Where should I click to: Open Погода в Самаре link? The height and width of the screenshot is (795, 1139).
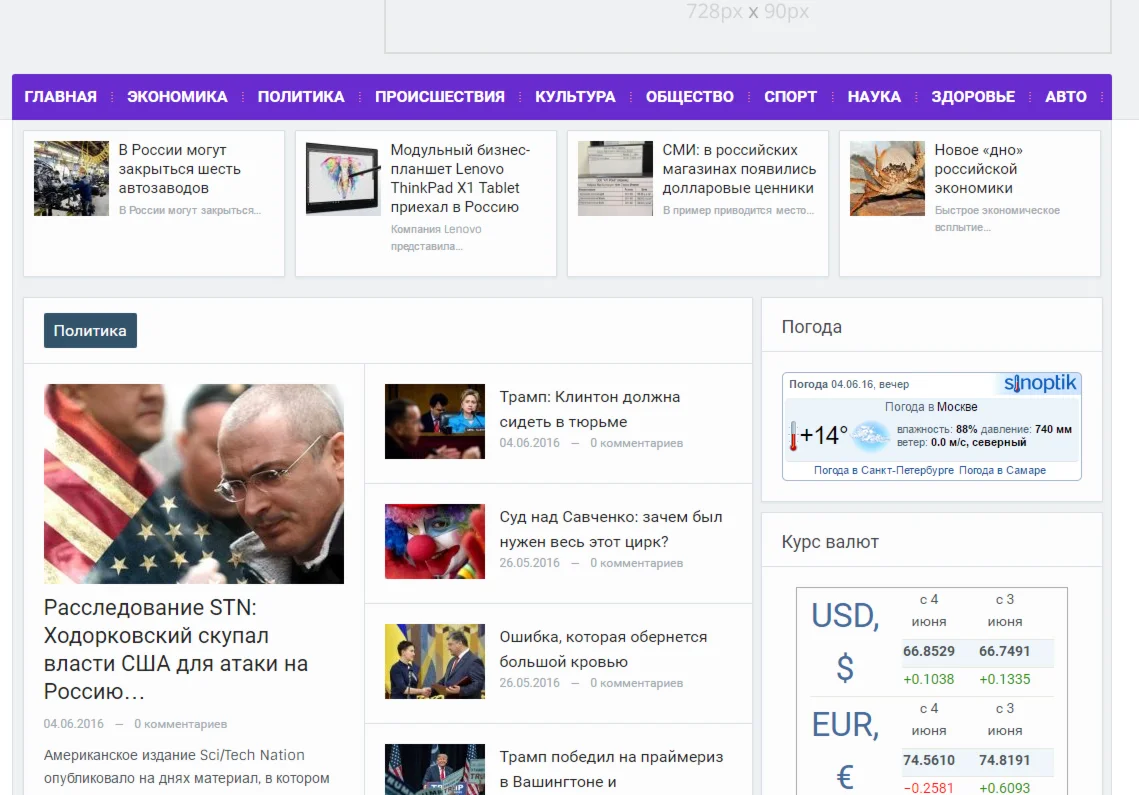[x=1002, y=470]
